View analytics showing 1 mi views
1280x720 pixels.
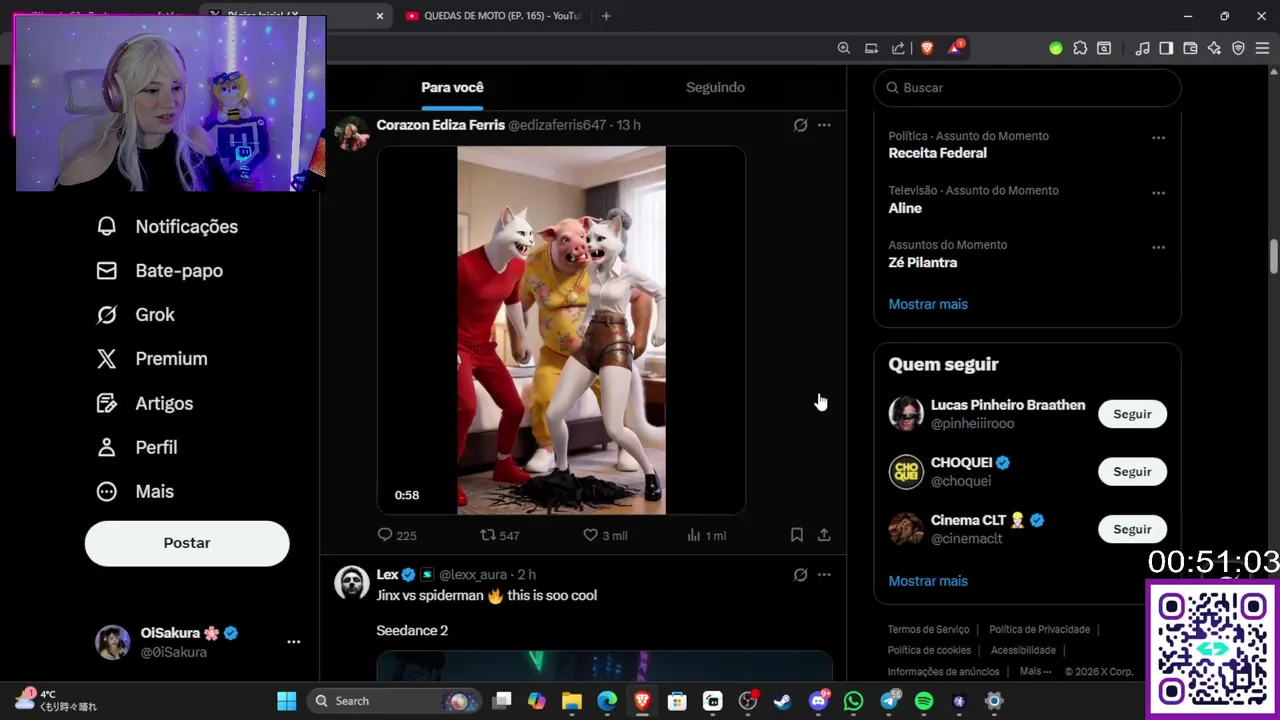706,536
